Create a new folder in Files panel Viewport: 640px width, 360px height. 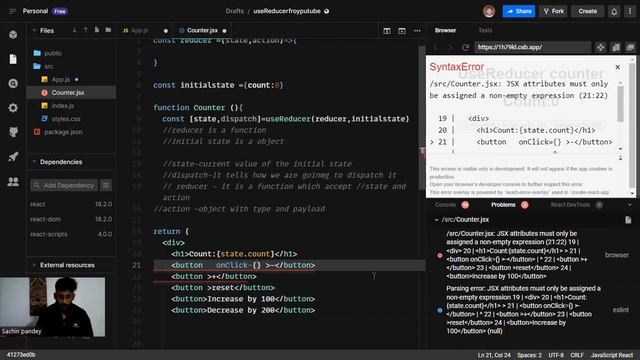click(x=108, y=30)
